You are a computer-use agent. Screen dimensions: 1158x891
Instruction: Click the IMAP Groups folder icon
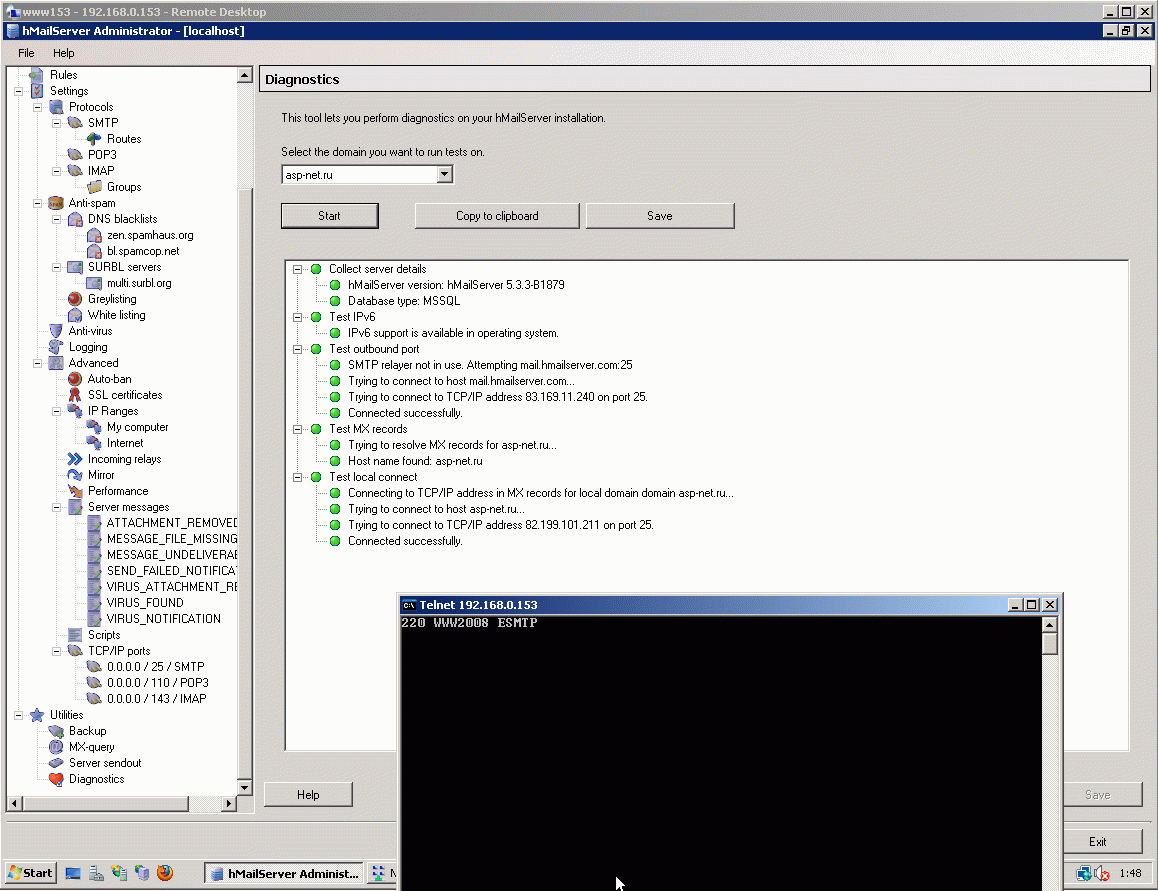[x=94, y=187]
